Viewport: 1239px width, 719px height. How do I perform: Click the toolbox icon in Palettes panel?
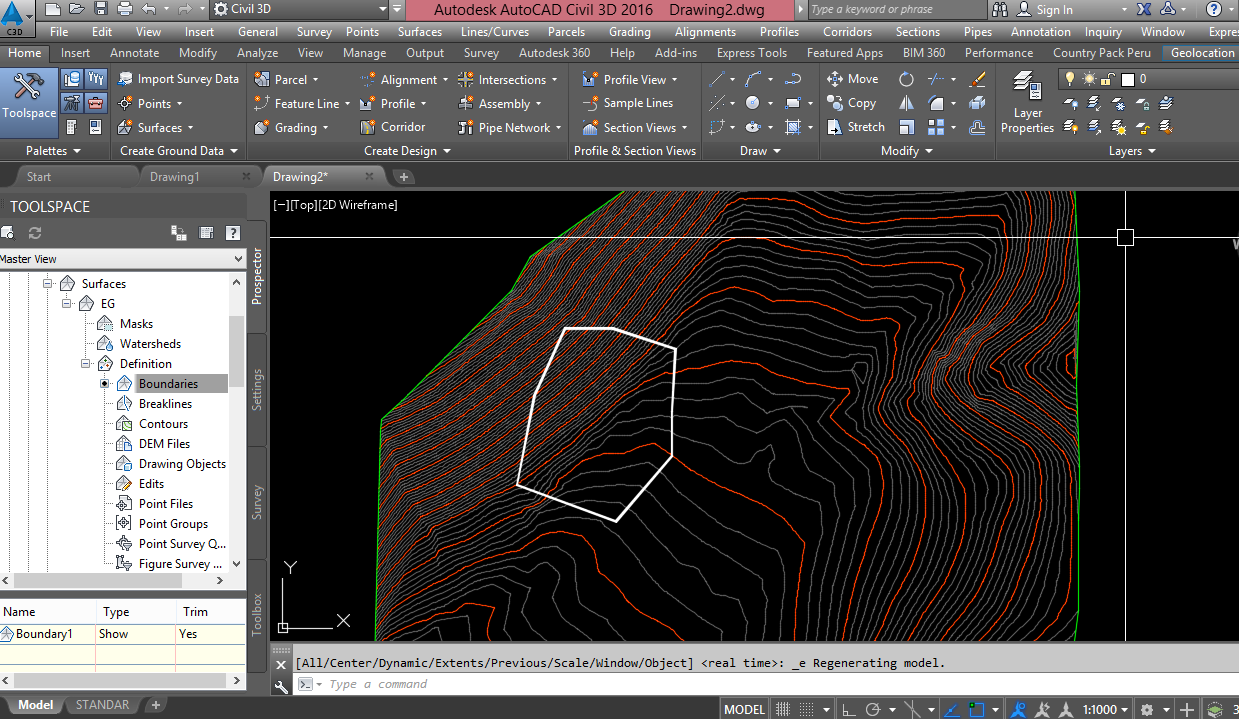click(96, 102)
